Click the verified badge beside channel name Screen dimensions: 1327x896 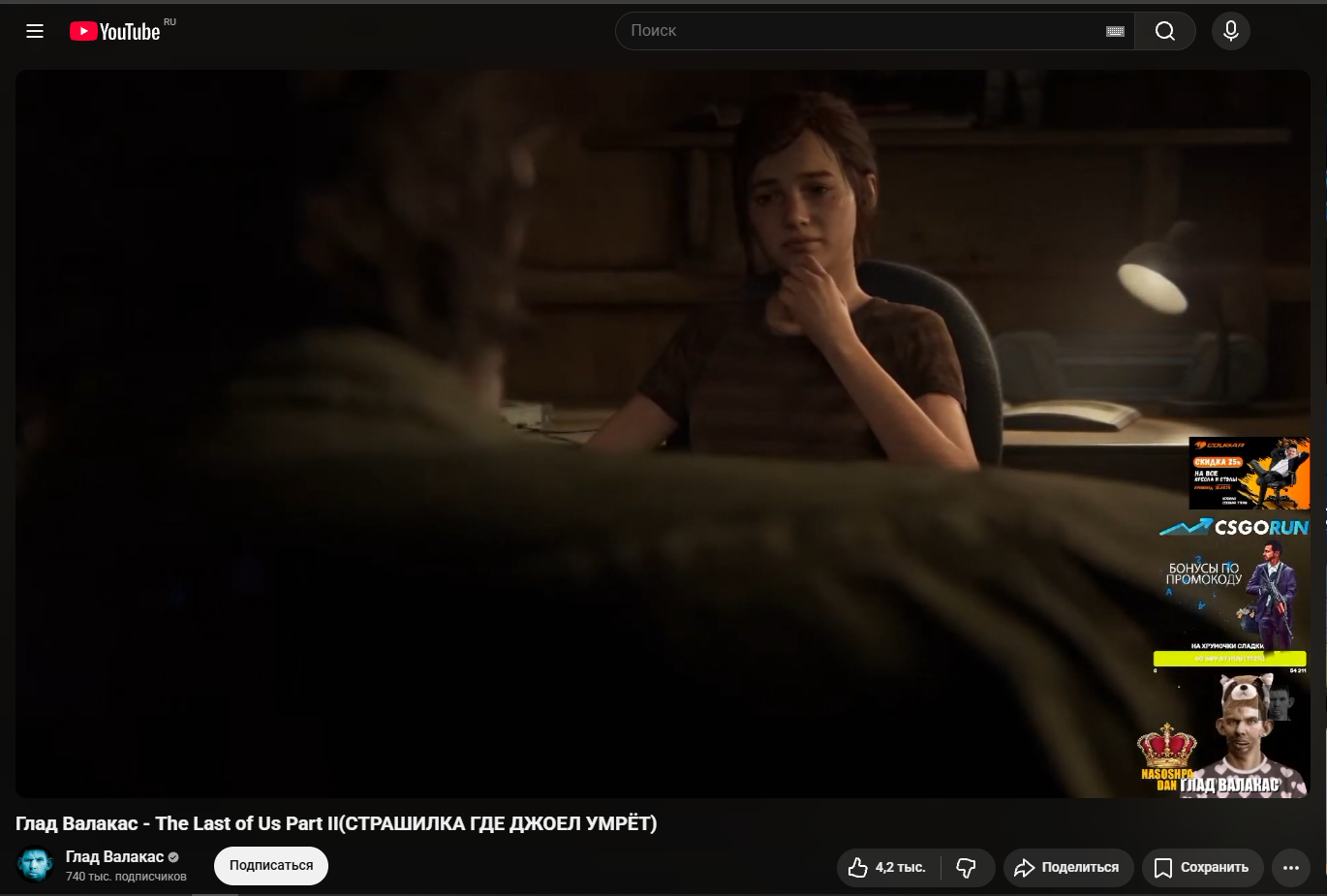pos(174,857)
